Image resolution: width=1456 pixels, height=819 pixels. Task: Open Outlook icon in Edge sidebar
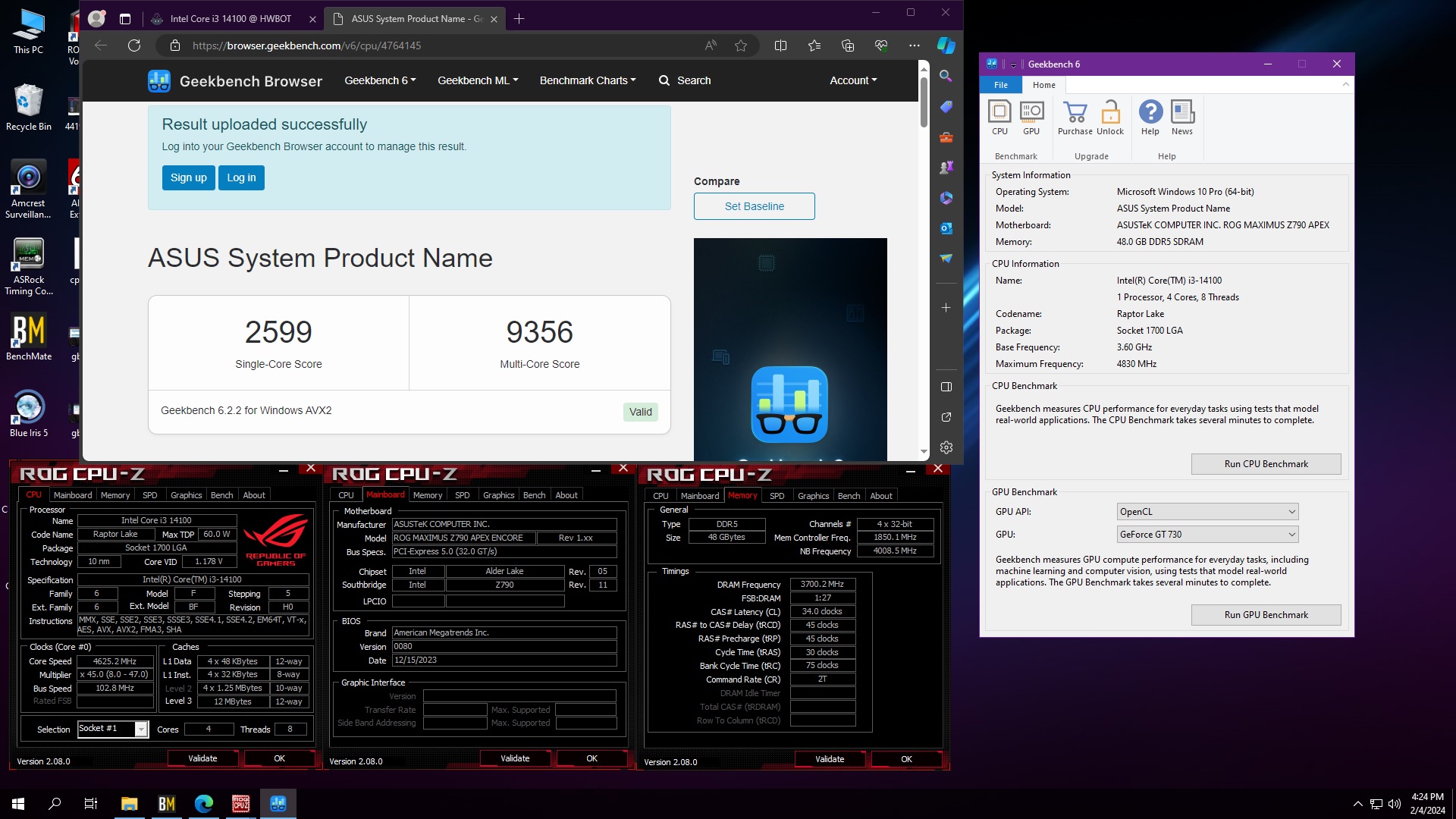pos(946,228)
